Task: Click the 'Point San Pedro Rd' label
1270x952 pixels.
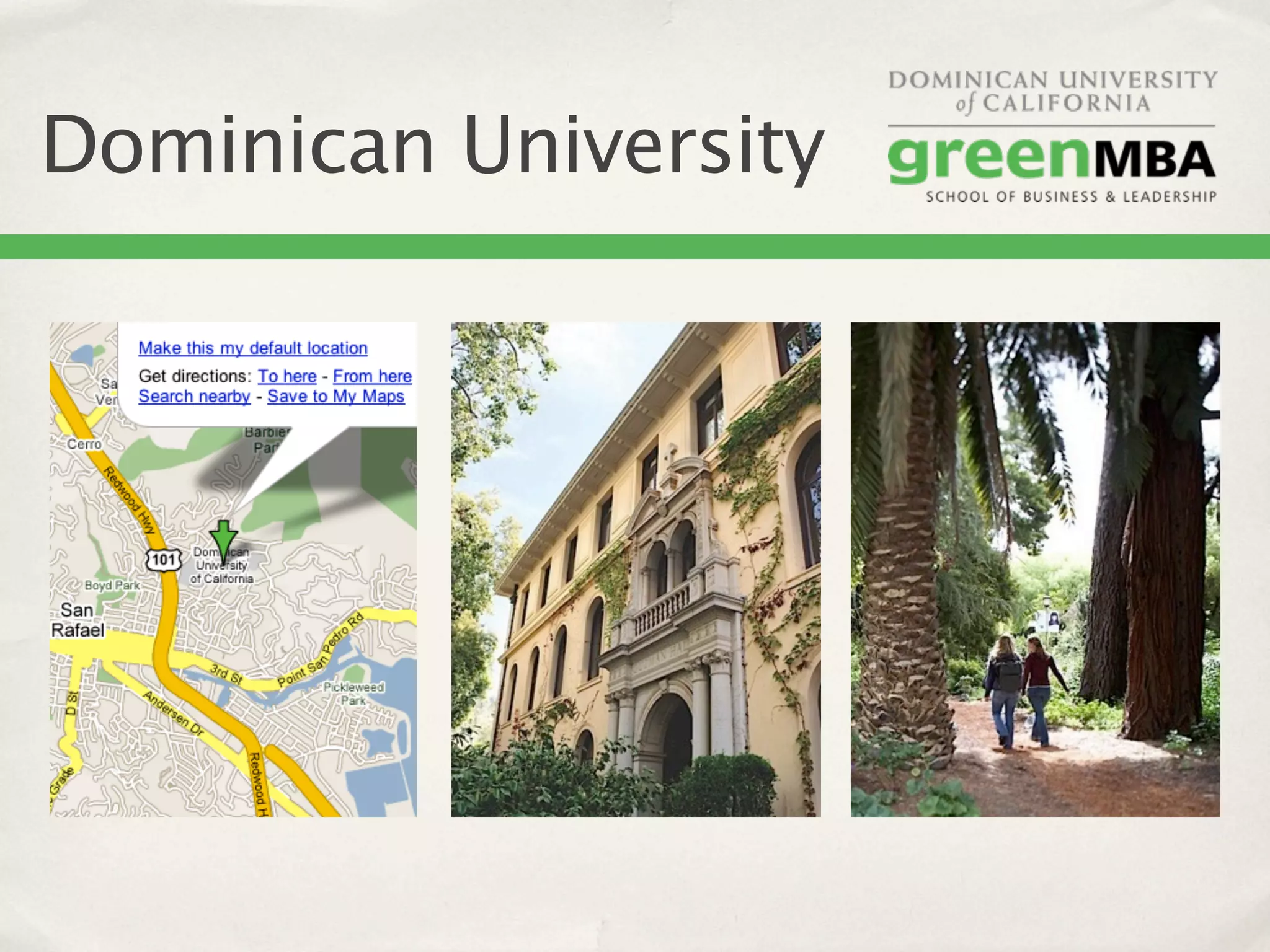Action: [x=319, y=651]
